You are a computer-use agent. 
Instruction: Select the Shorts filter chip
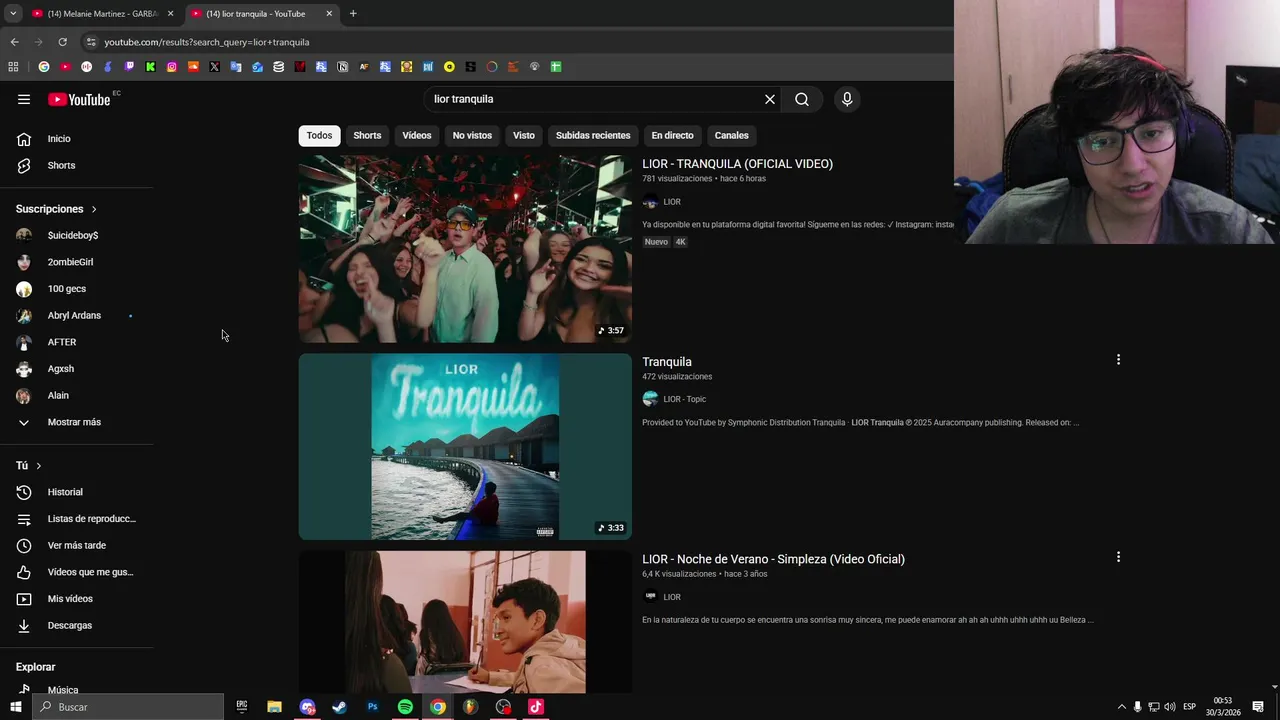click(x=367, y=135)
